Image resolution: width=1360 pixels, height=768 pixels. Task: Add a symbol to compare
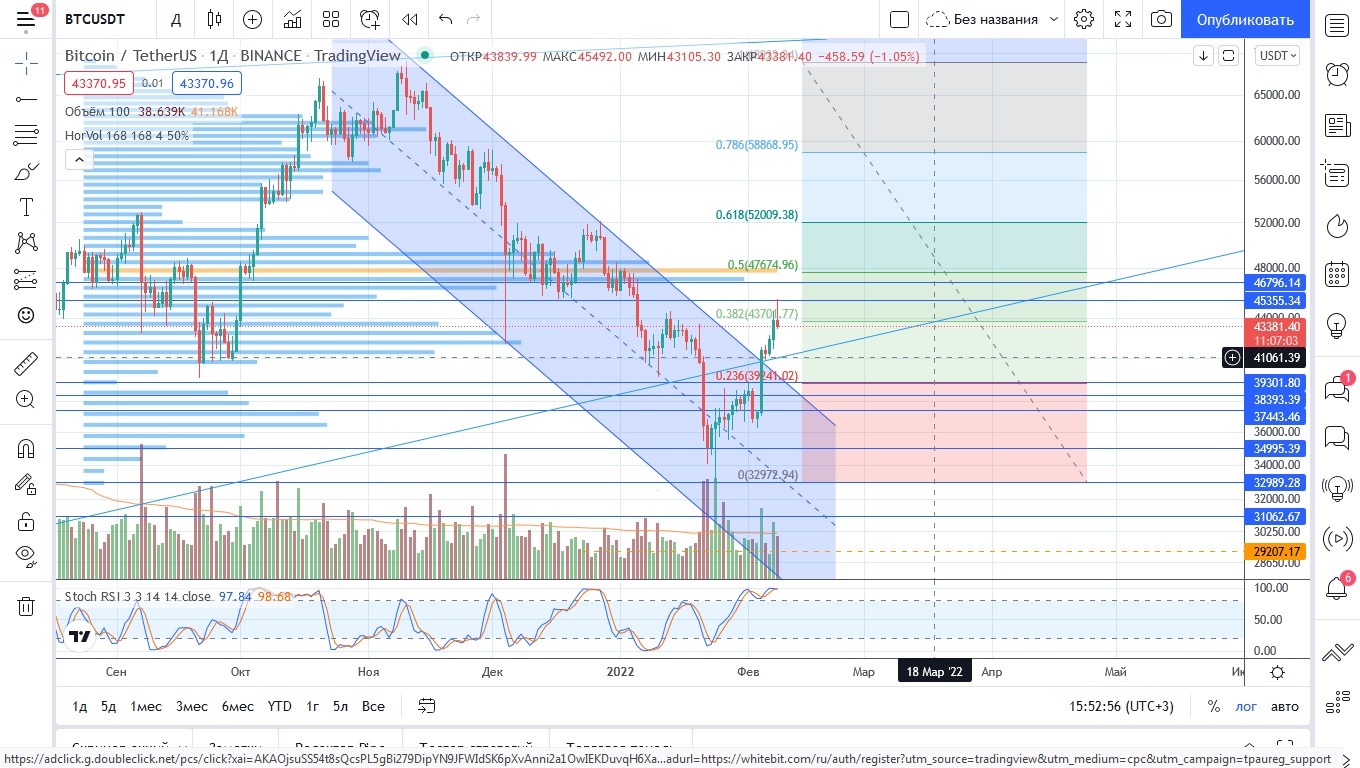253,19
